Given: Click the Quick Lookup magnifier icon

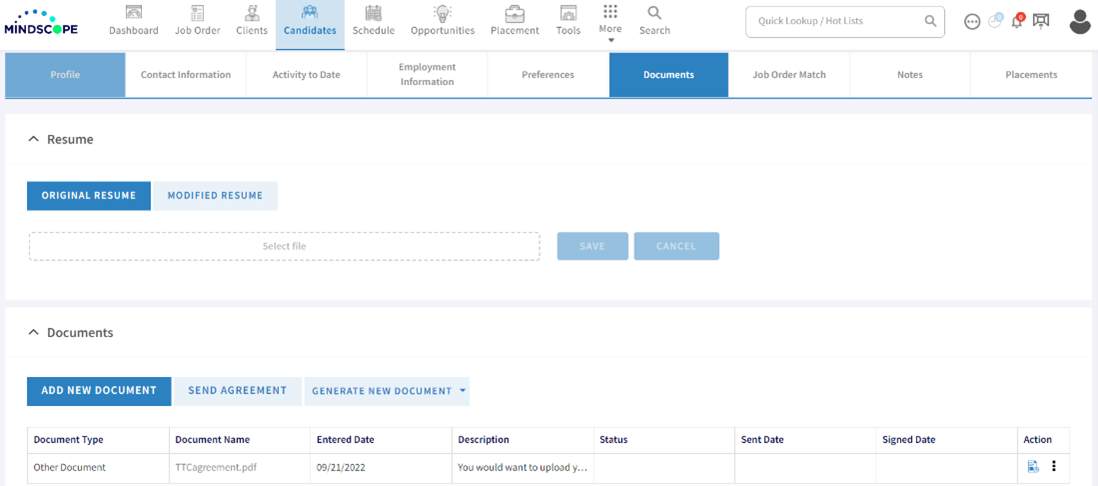Looking at the screenshot, I should coord(930,21).
